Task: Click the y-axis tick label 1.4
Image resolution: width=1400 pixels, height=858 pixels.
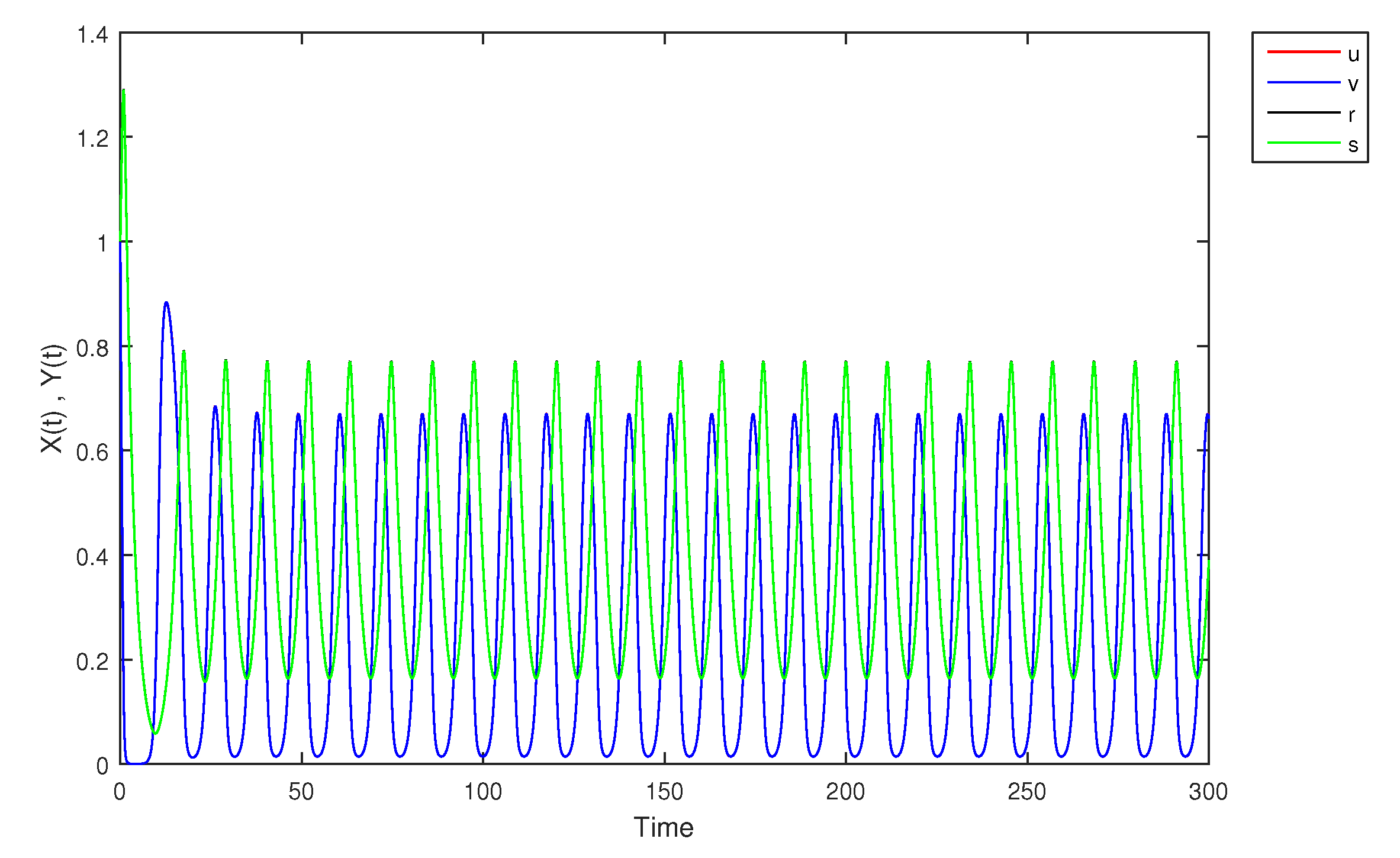Action: click(93, 35)
